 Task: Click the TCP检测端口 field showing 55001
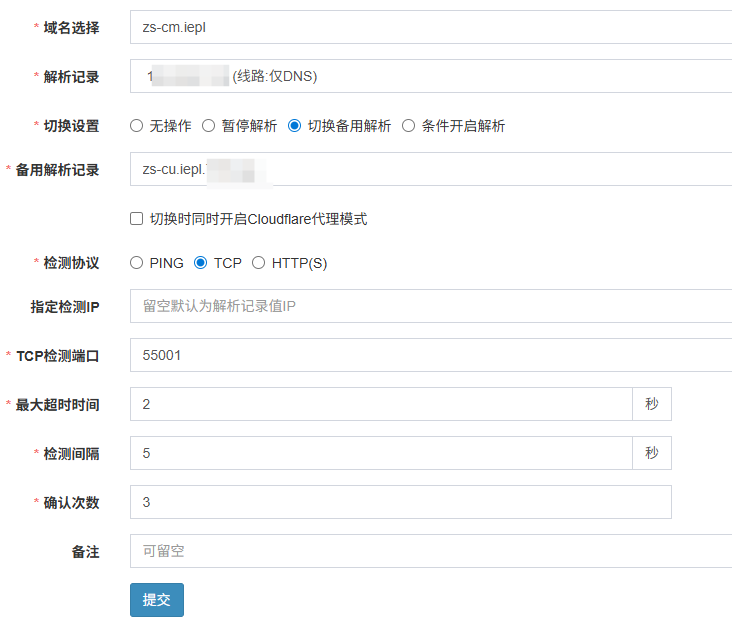point(430,355)
